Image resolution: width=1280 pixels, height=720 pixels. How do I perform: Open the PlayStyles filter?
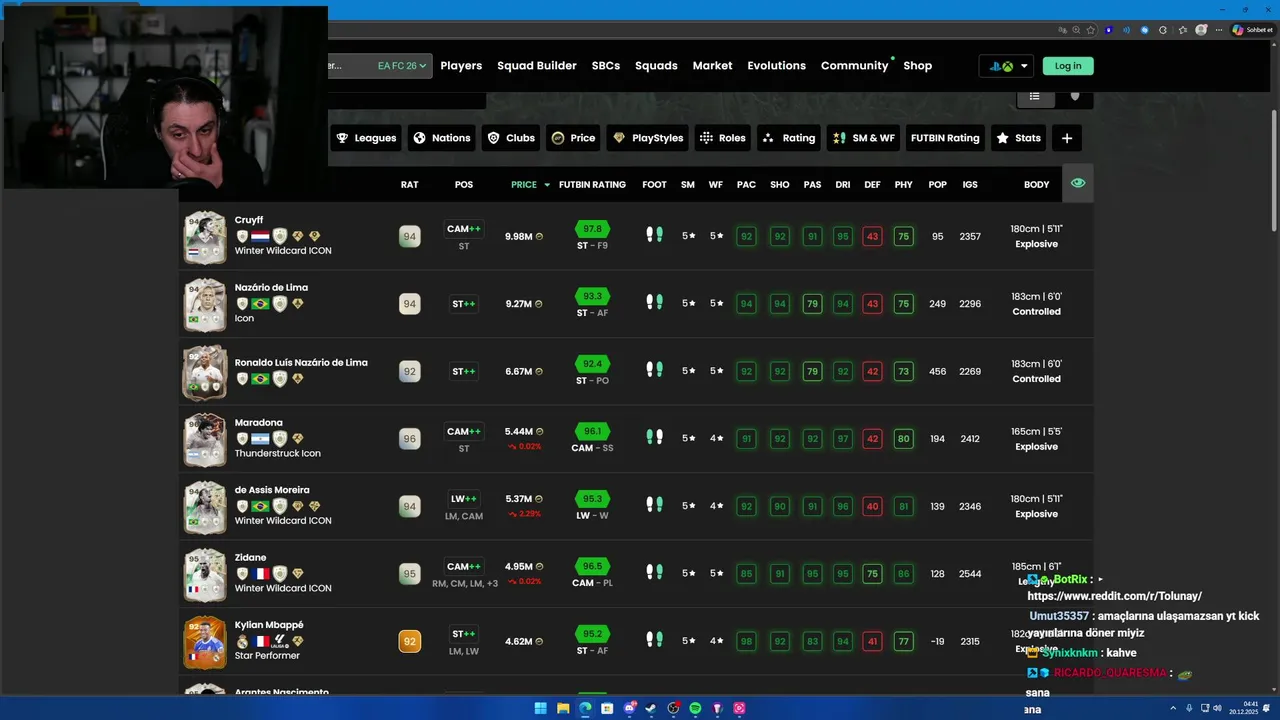pos(648,138)
